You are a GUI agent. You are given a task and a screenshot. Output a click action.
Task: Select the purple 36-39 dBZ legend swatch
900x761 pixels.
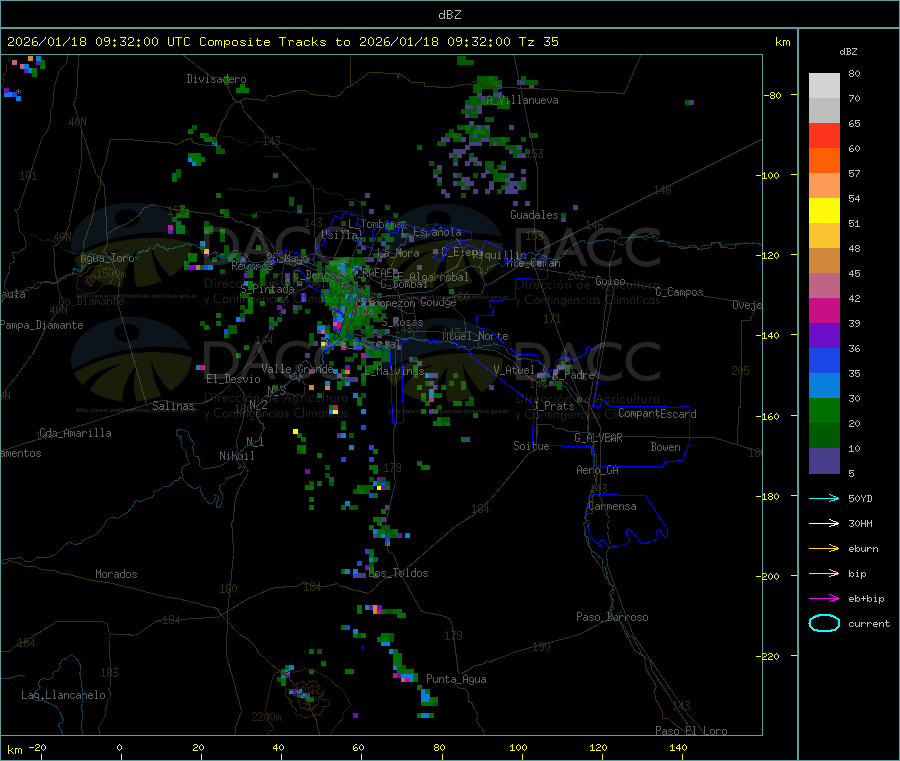(x=824, y=336)
